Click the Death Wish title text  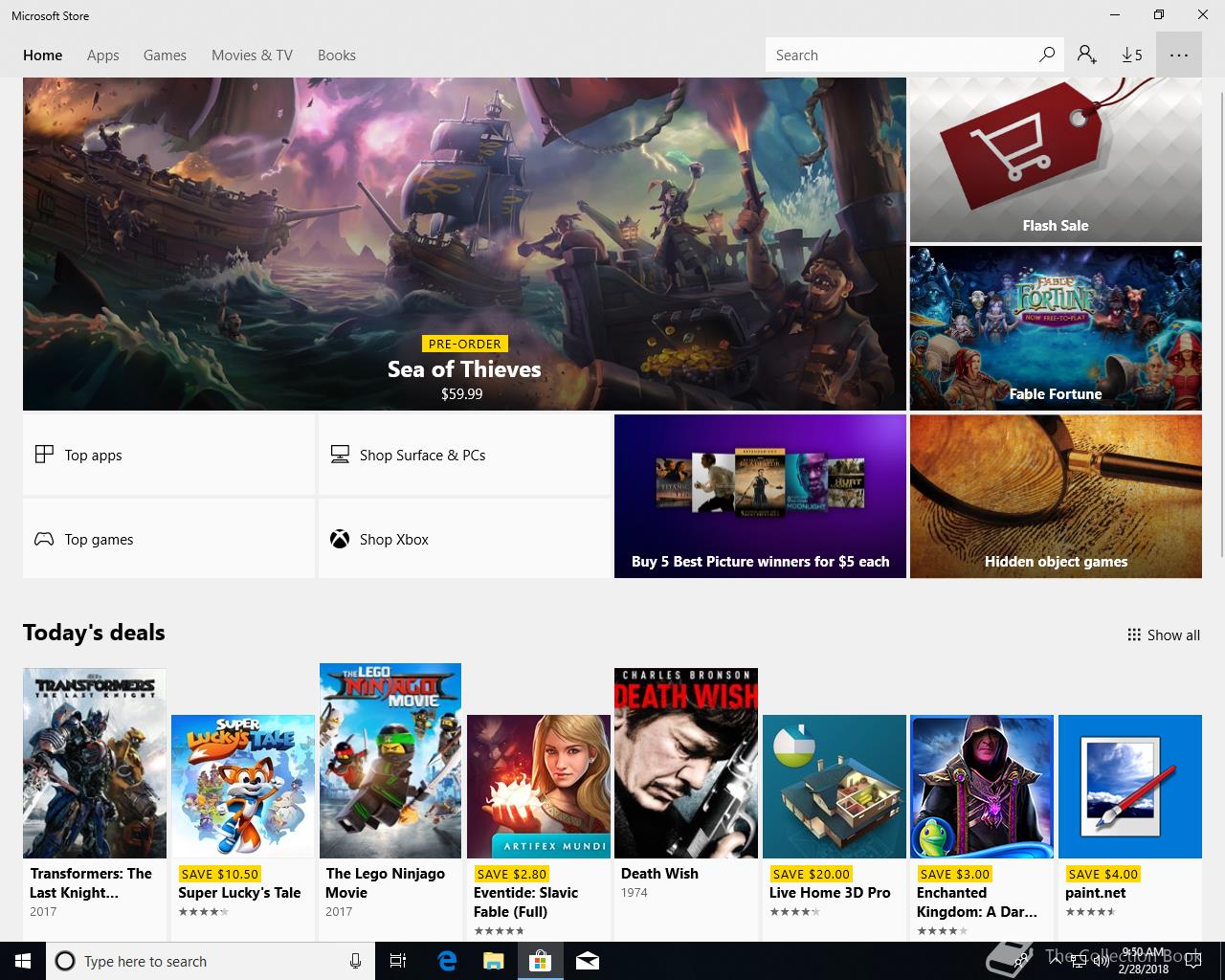tap(659, 874)
